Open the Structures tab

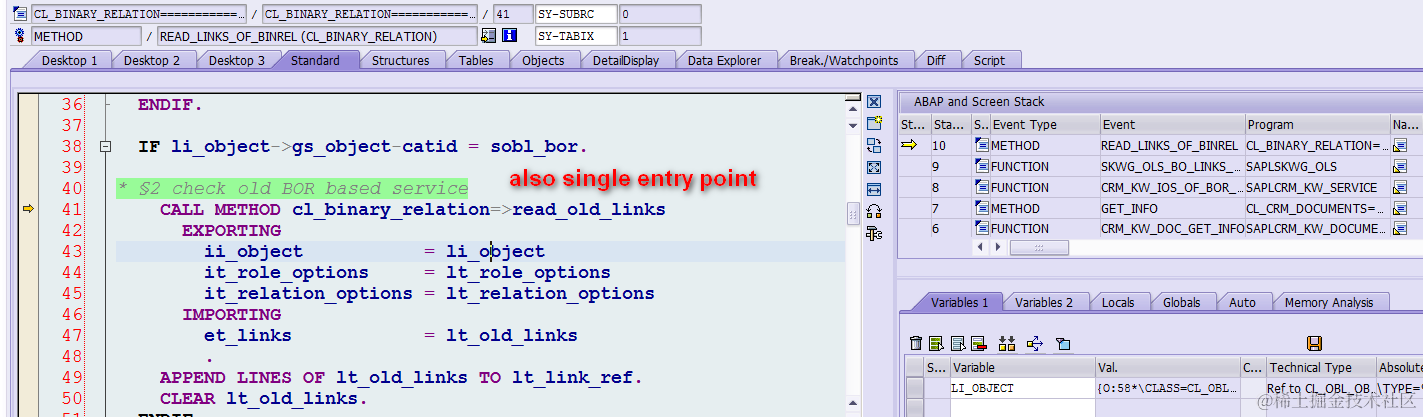(400, 60)
